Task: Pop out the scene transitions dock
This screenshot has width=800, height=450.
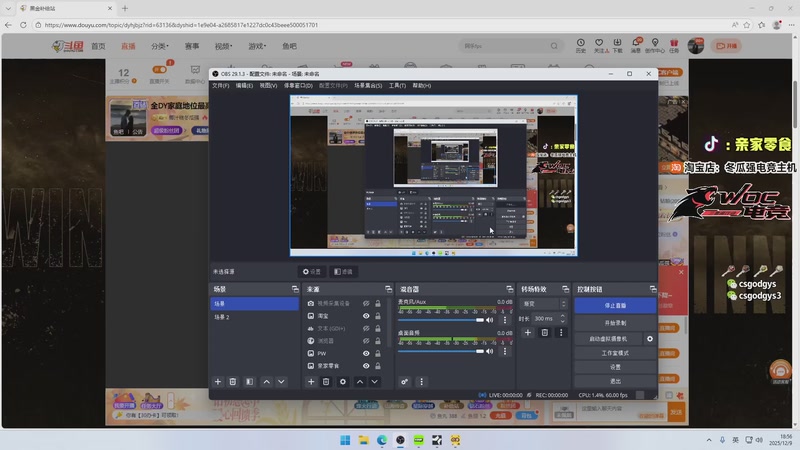Action: coord(565,289)
